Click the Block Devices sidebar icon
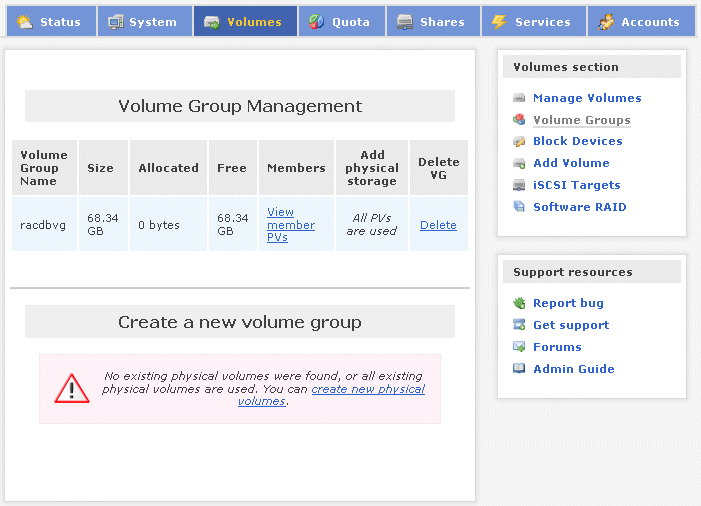This screenshot has width=701, height=506. pyautogui.click(x=519, y=142)
